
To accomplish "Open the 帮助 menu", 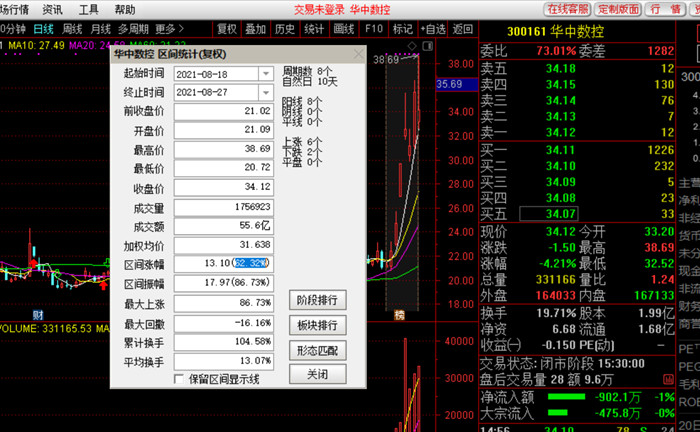I will pyautogui.click(x=125, y=9).
